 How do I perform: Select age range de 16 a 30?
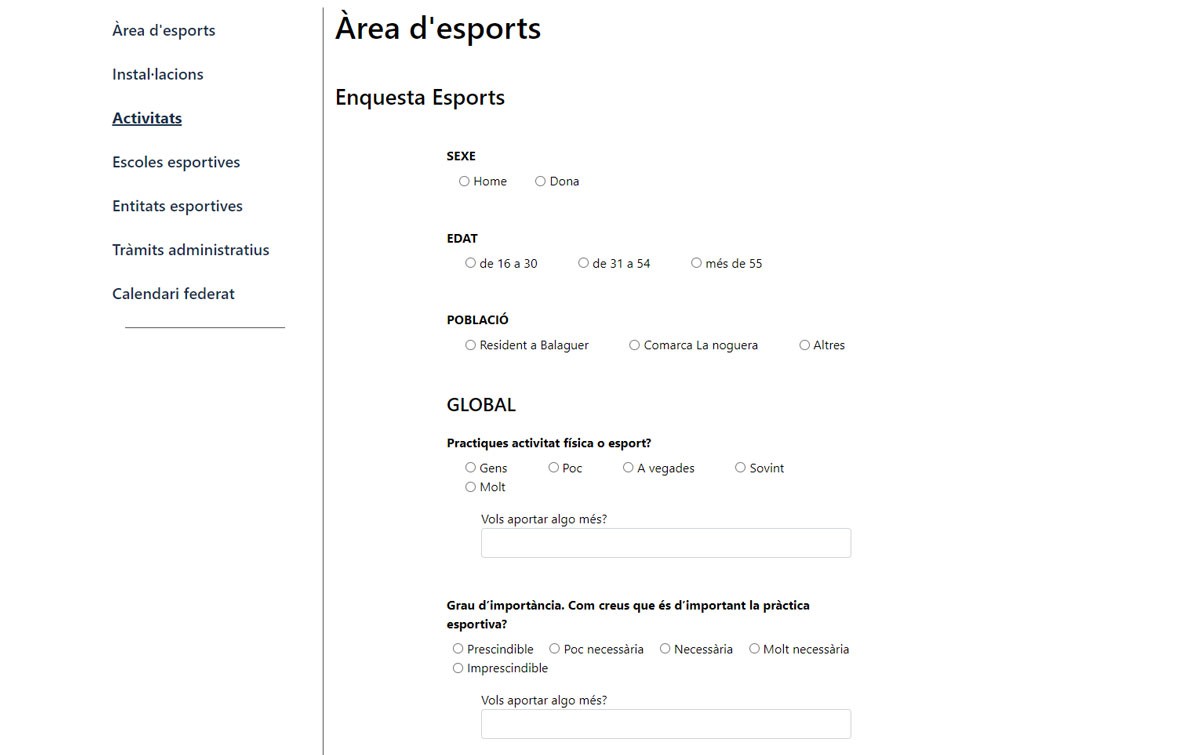(470, 263)
